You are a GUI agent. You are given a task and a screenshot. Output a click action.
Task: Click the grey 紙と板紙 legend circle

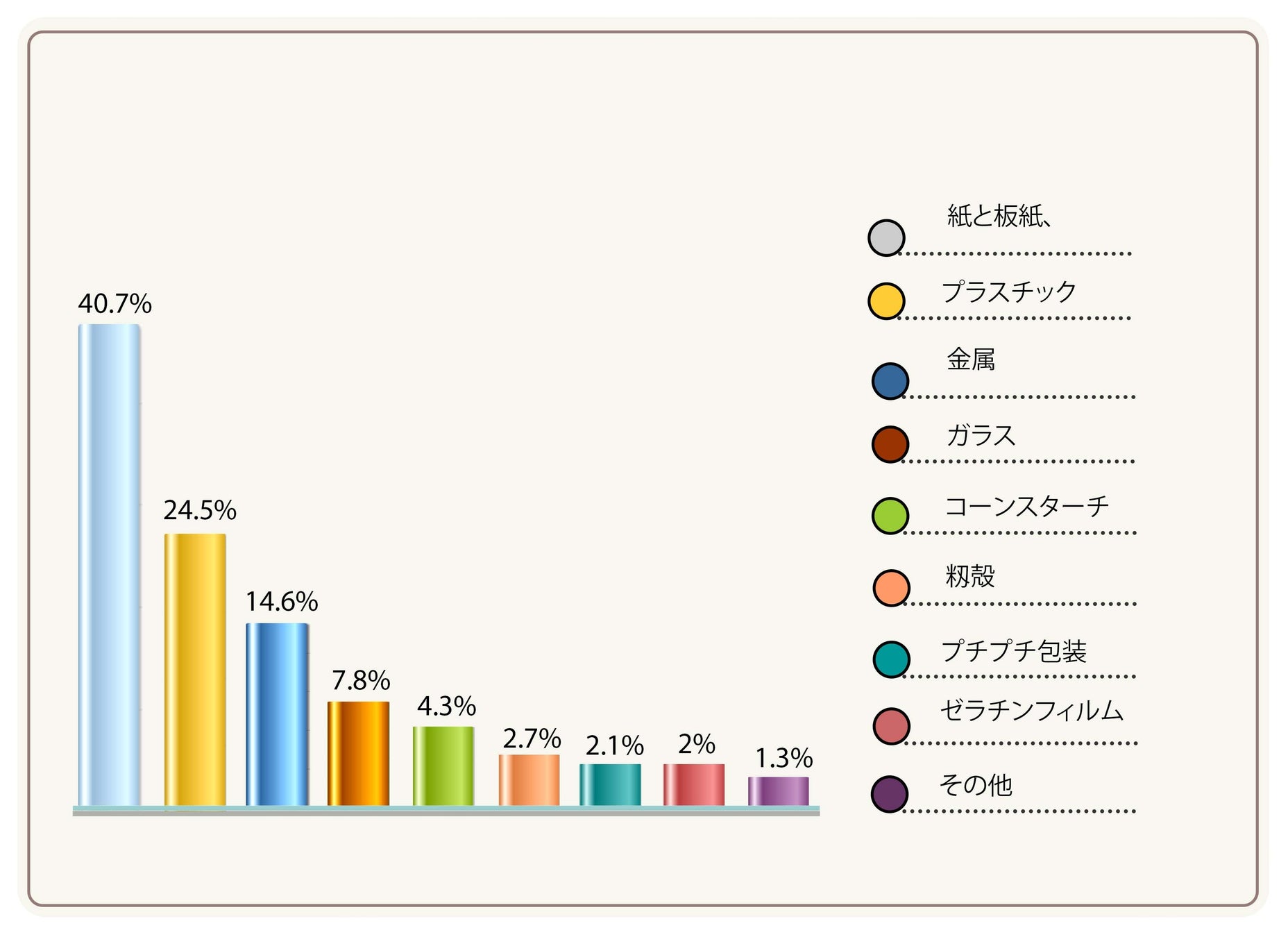[x=886, y=238]
